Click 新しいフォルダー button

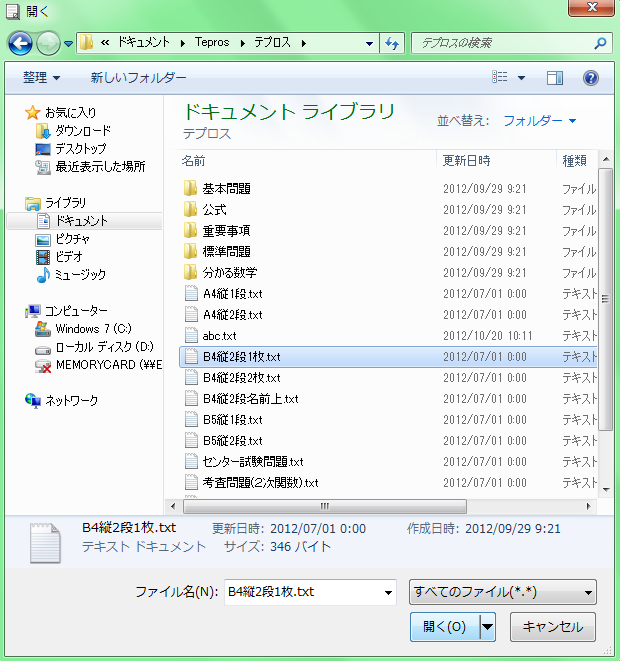pyautogui.click(x=138, y=78)
